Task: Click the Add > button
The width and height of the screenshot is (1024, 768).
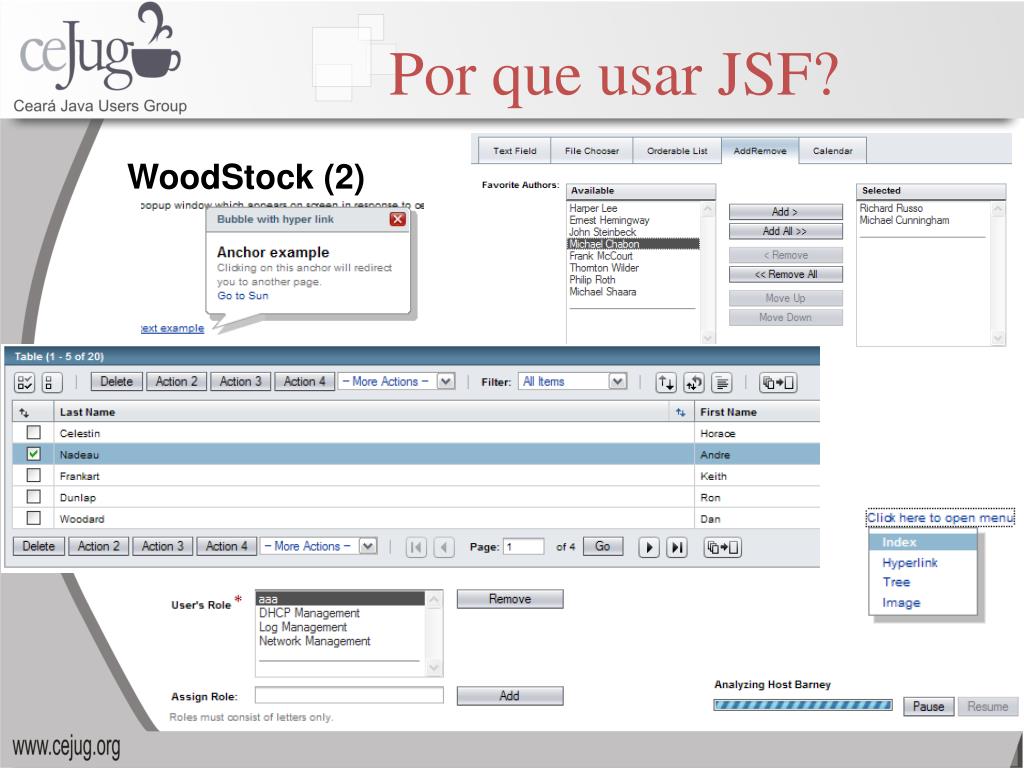Action: coord(786,212)
